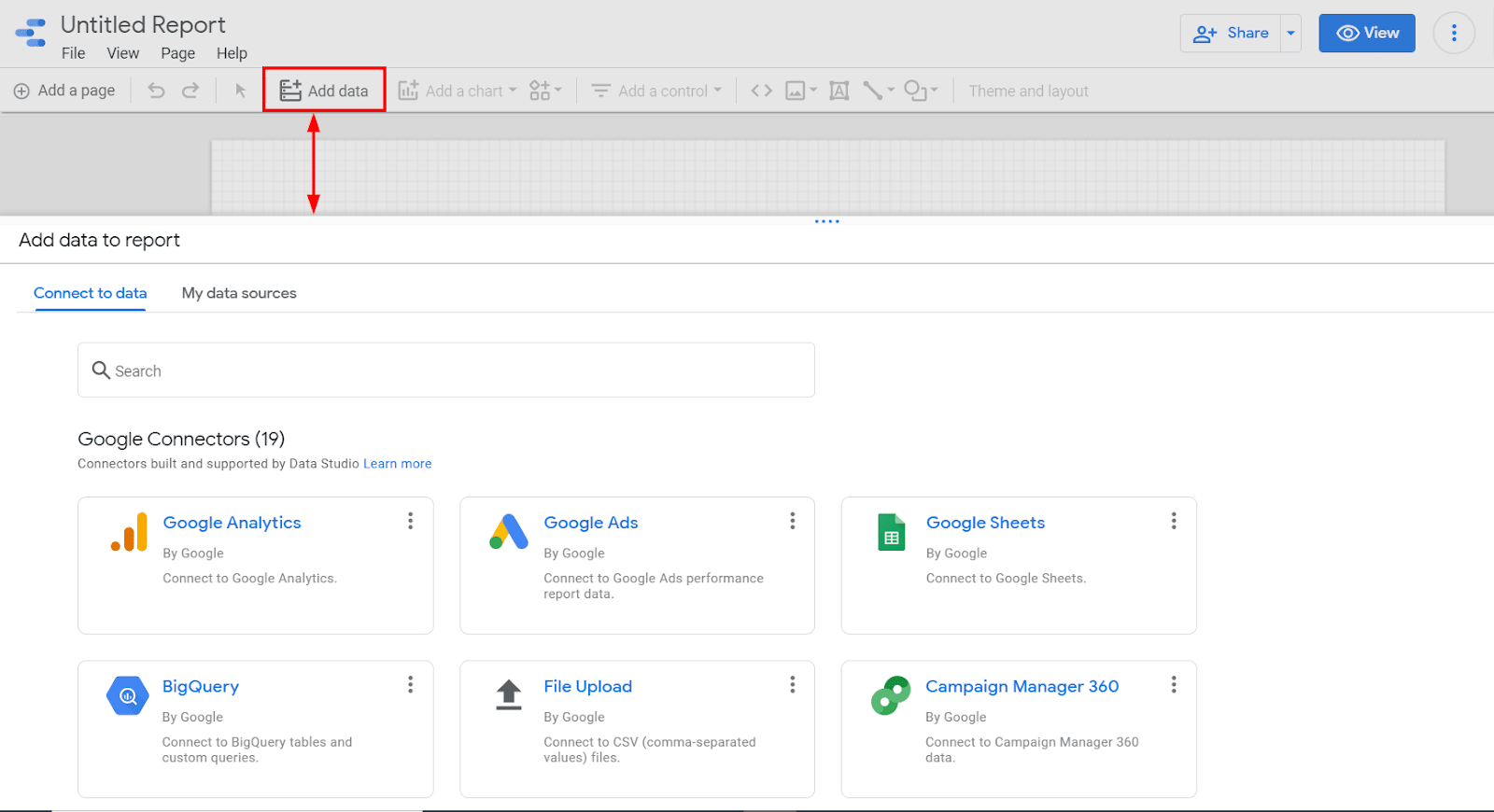
Task: Open the Page menu
Action: coord(177,53)
